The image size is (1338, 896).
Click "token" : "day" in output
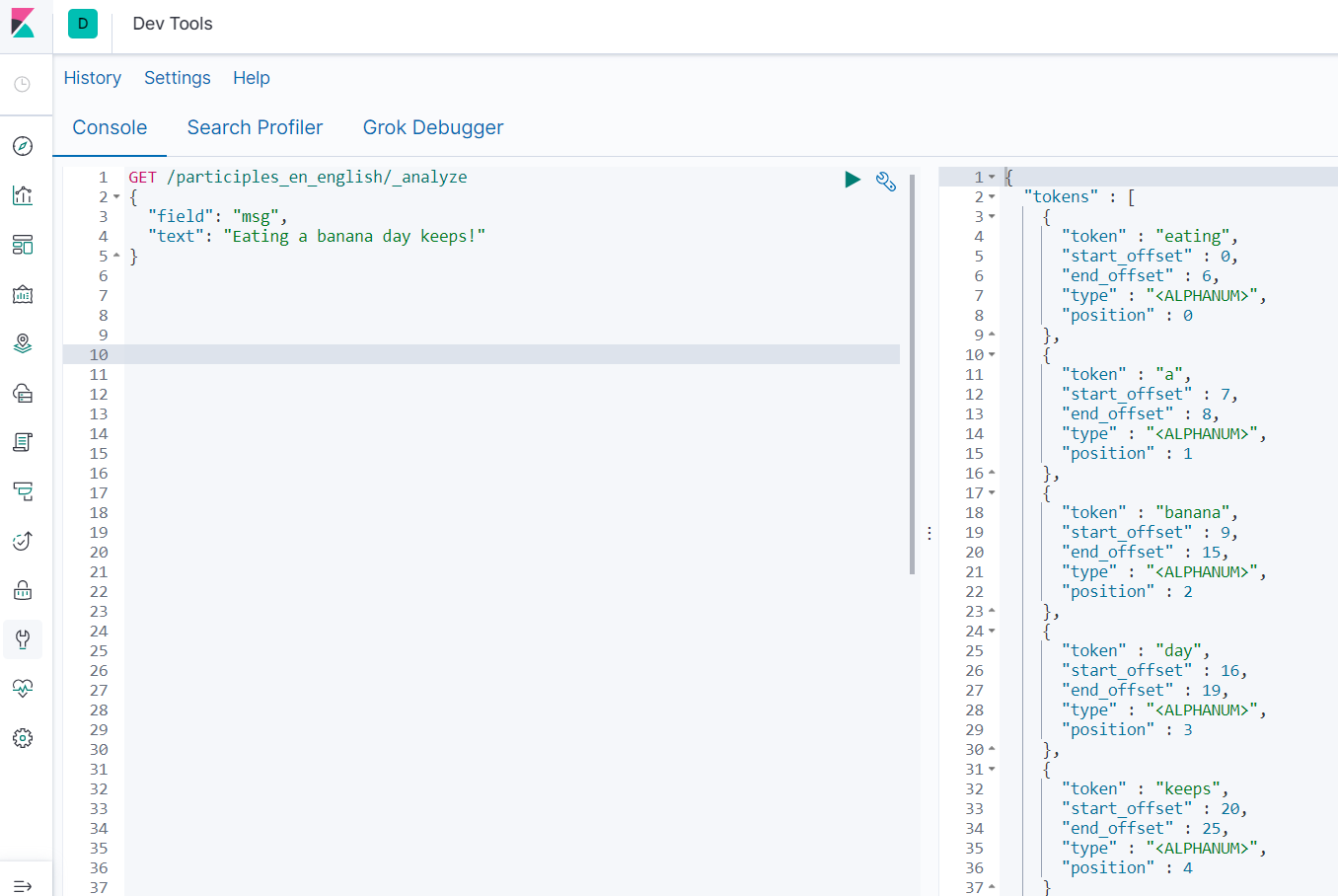click(x=1136, y=651)
